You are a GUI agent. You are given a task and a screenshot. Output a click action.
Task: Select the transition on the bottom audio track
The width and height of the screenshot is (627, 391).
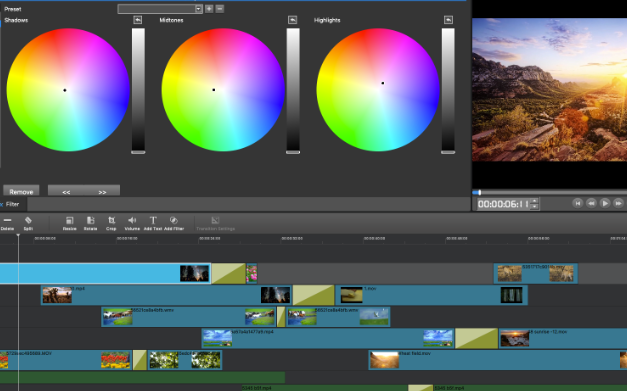(x=420, y=388)
